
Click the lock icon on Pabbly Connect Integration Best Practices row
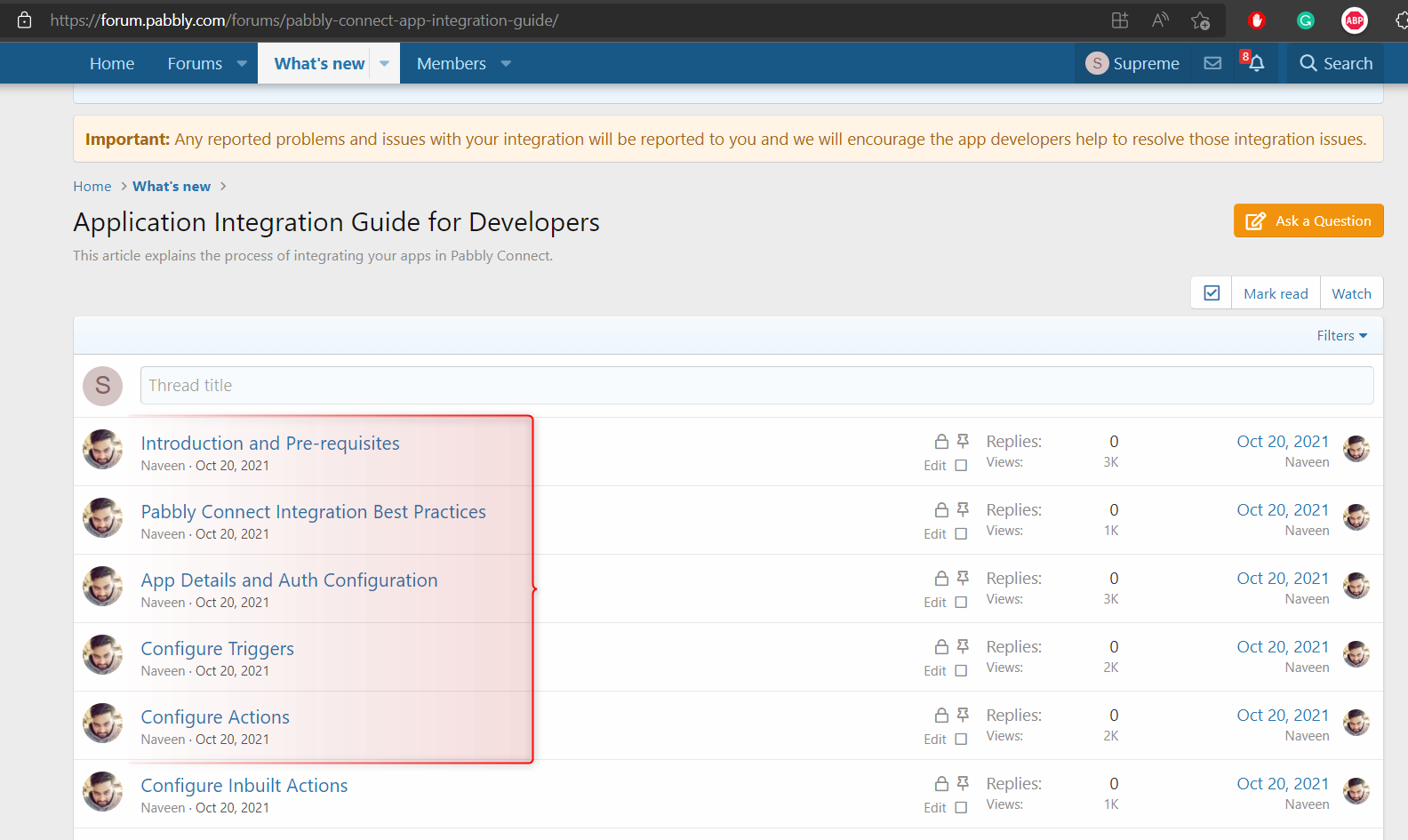point(941,510)
